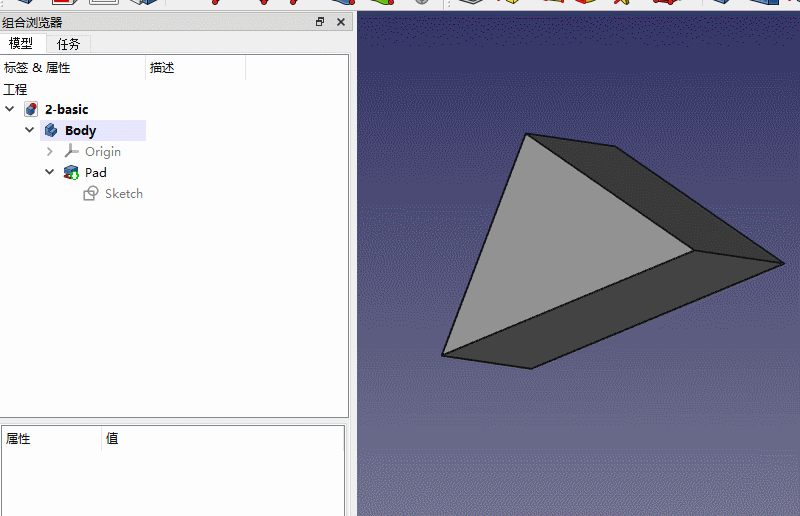Screen dimensions: 800x516
Task: Close the combo view panel
Action: pyautogui.click(x=340, y=22)
